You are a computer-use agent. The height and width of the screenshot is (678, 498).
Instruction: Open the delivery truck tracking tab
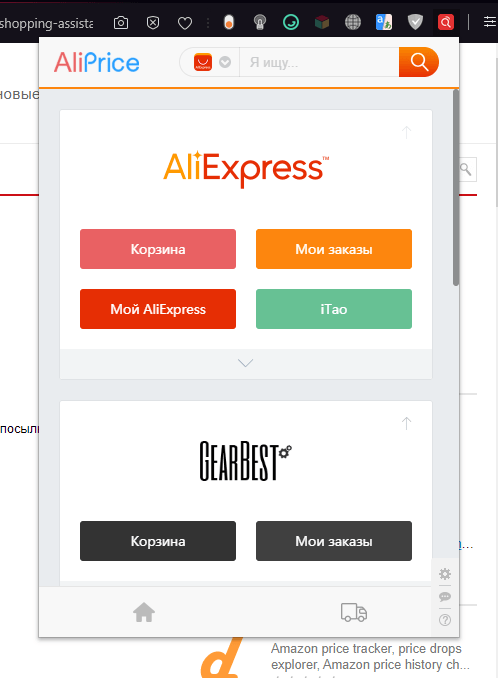(354, 612)
